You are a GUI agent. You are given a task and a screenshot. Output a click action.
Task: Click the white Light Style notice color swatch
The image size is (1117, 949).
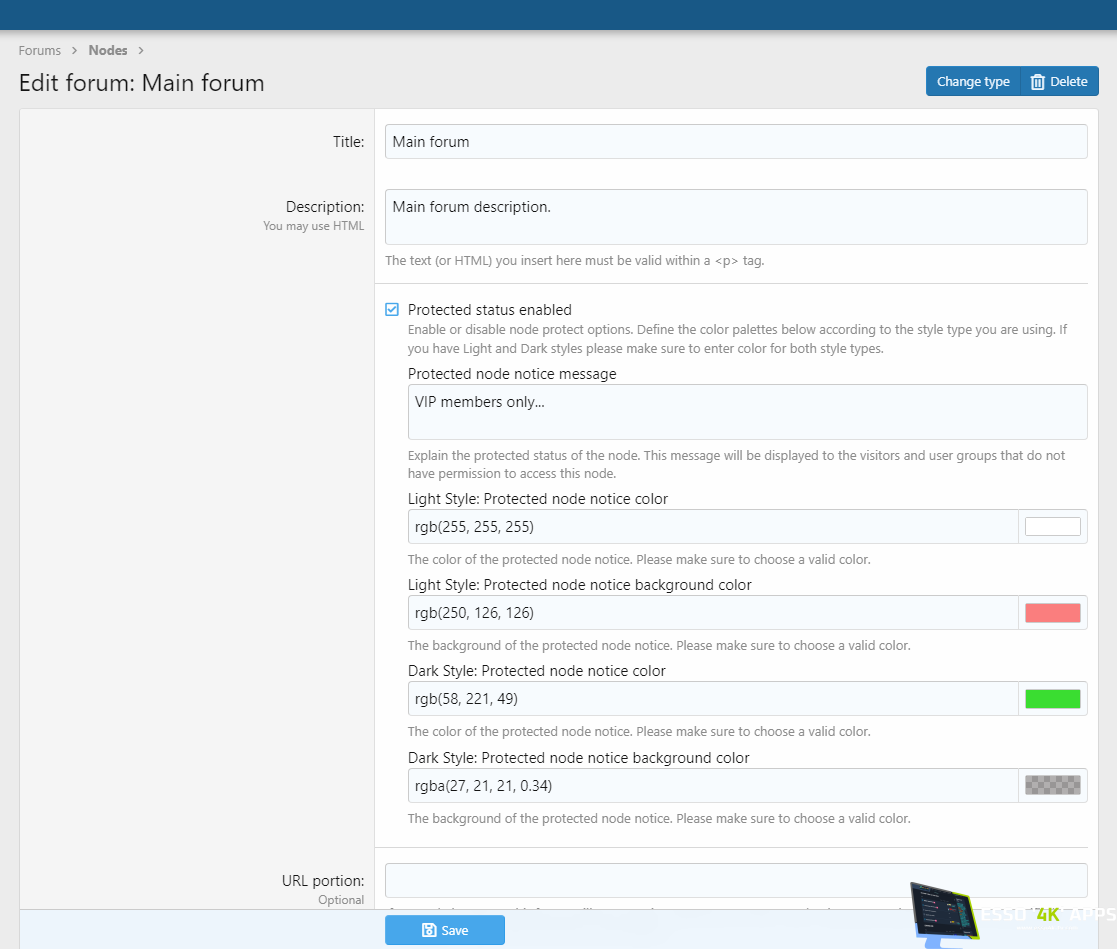coord(1052,527)
